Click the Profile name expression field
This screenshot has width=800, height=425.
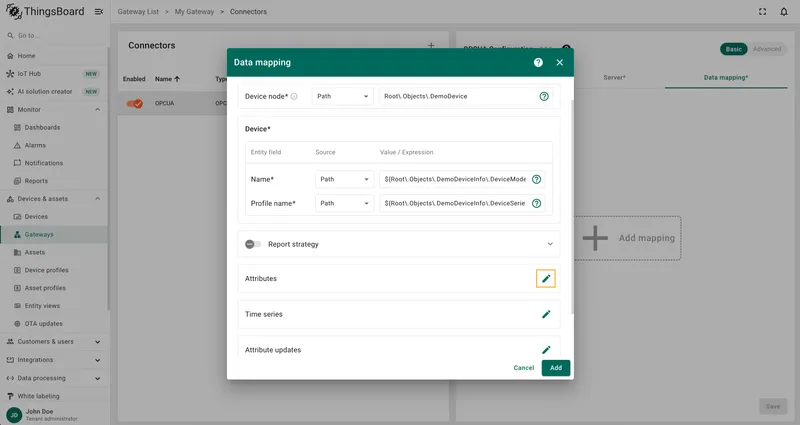coord(455,203)
